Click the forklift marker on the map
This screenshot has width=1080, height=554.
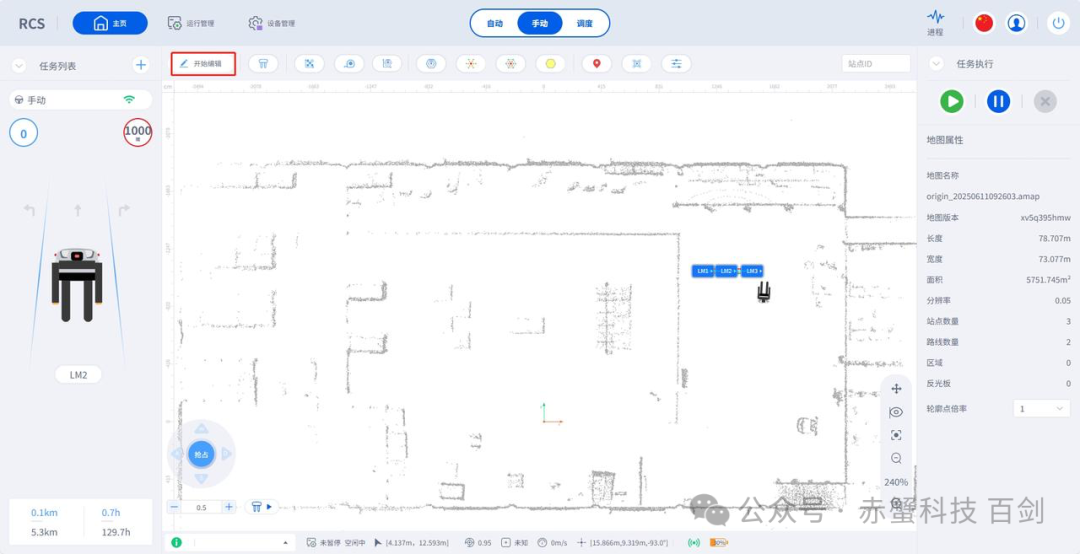click(764, 293)
